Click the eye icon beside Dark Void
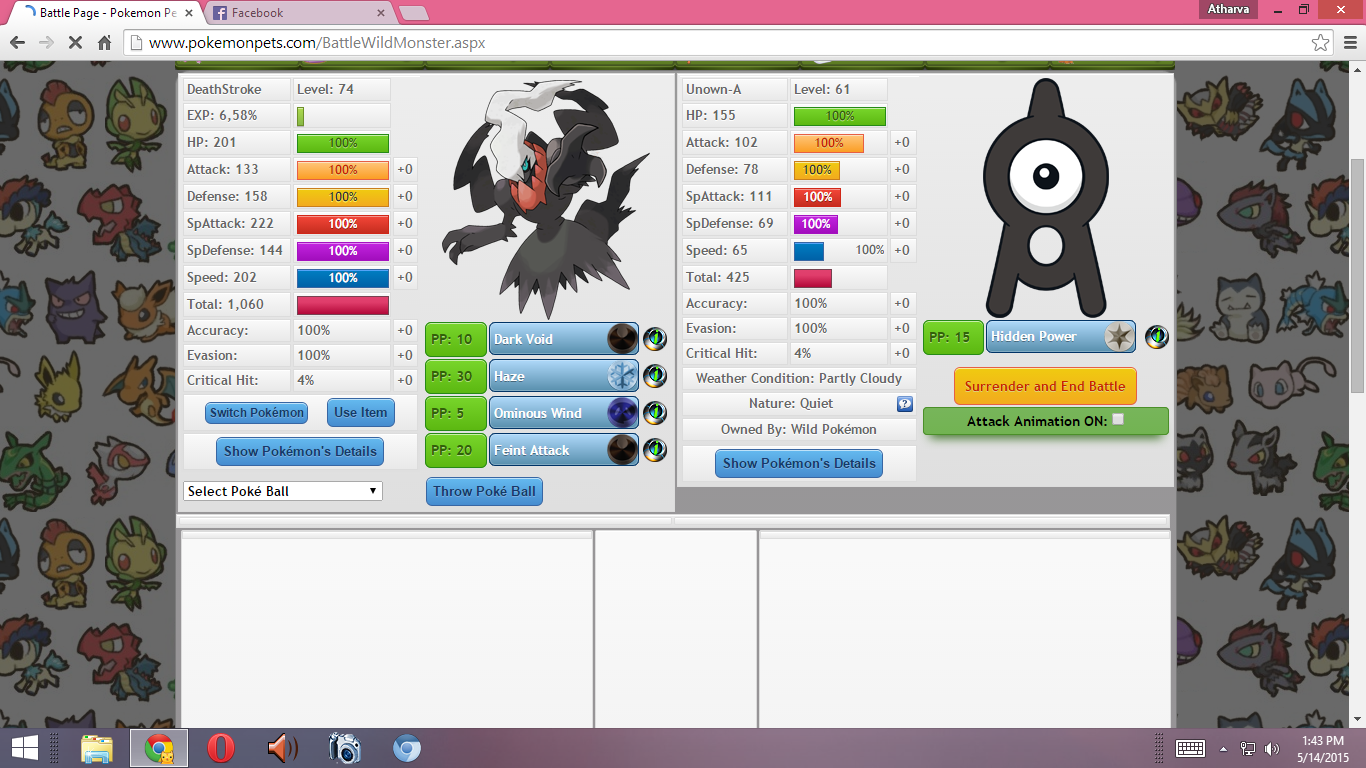The width and height of the screenshot is (1366, 768). tap(654, 339)
